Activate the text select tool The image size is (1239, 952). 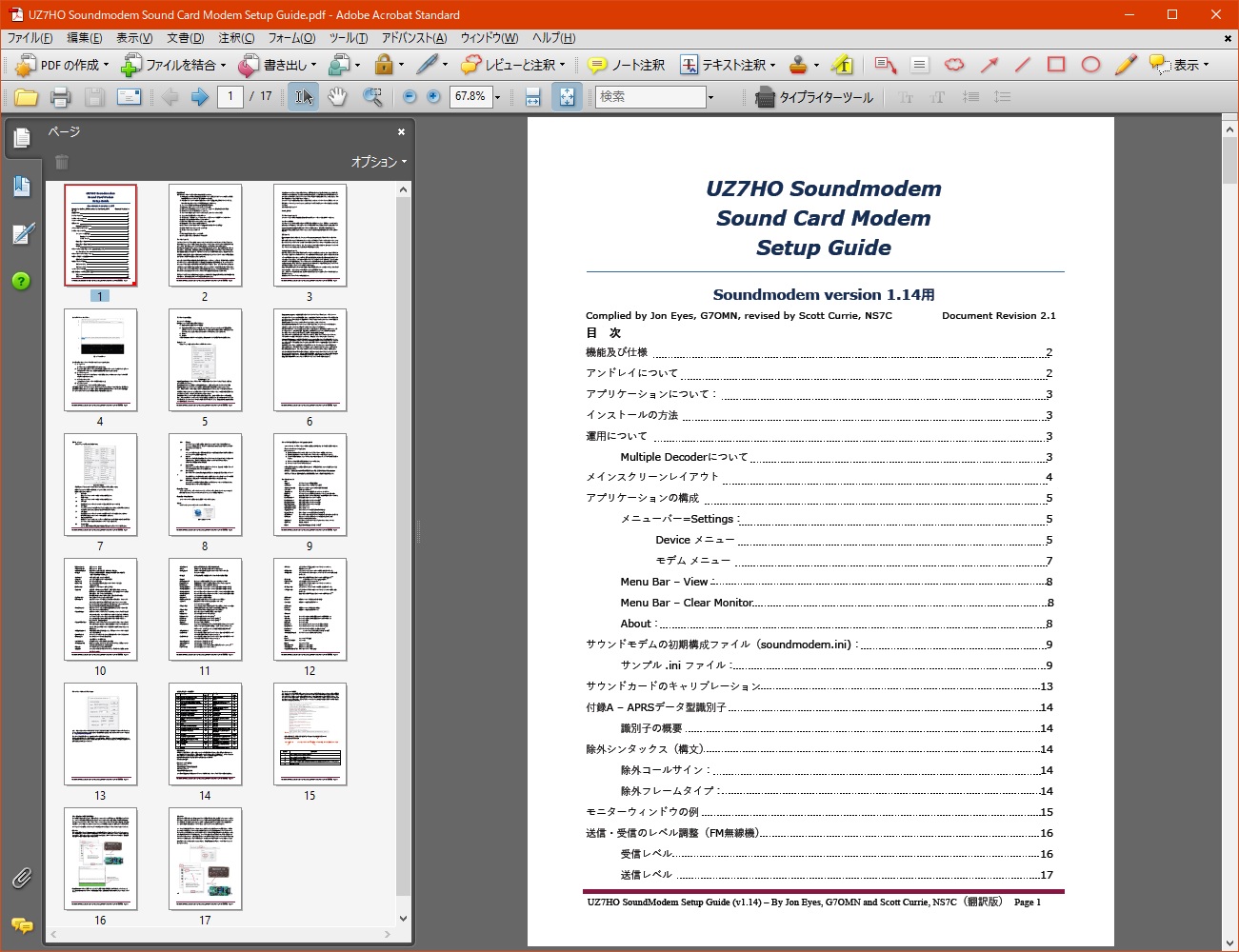(303, 97)
